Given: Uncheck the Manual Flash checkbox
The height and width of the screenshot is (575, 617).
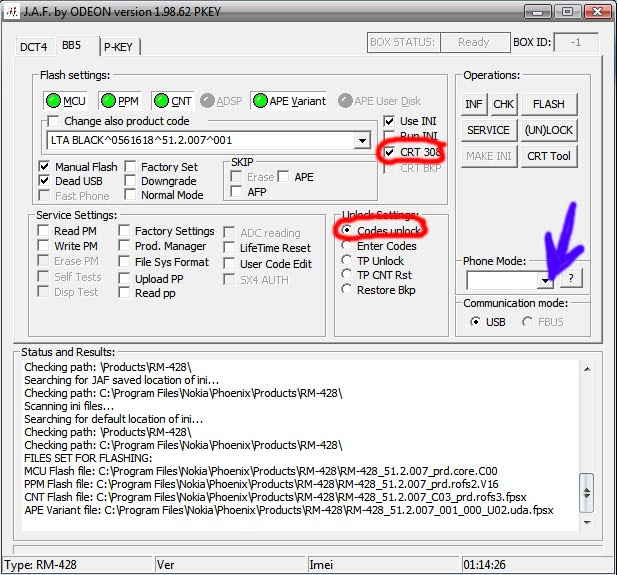Looking at the screenshot, I should click(x=44, y=166).
